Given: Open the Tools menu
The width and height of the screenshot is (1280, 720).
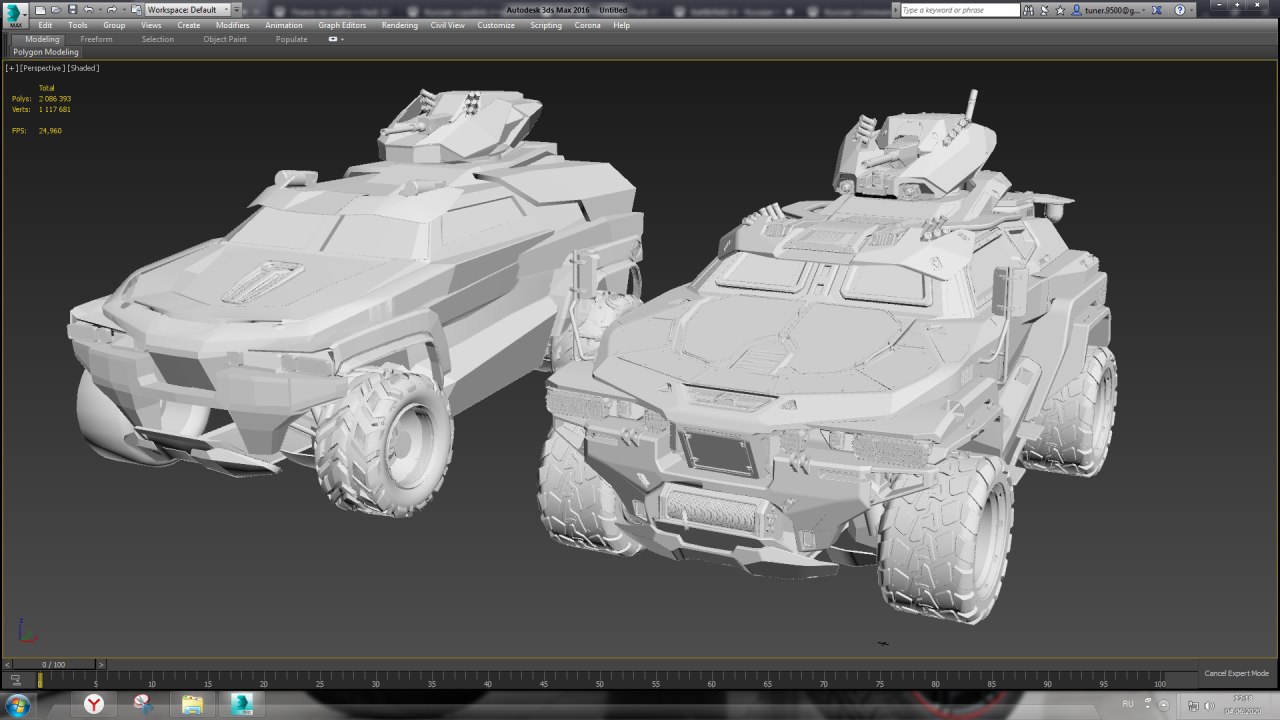Looking at the screenshot, I should click(x=78, y=25).
